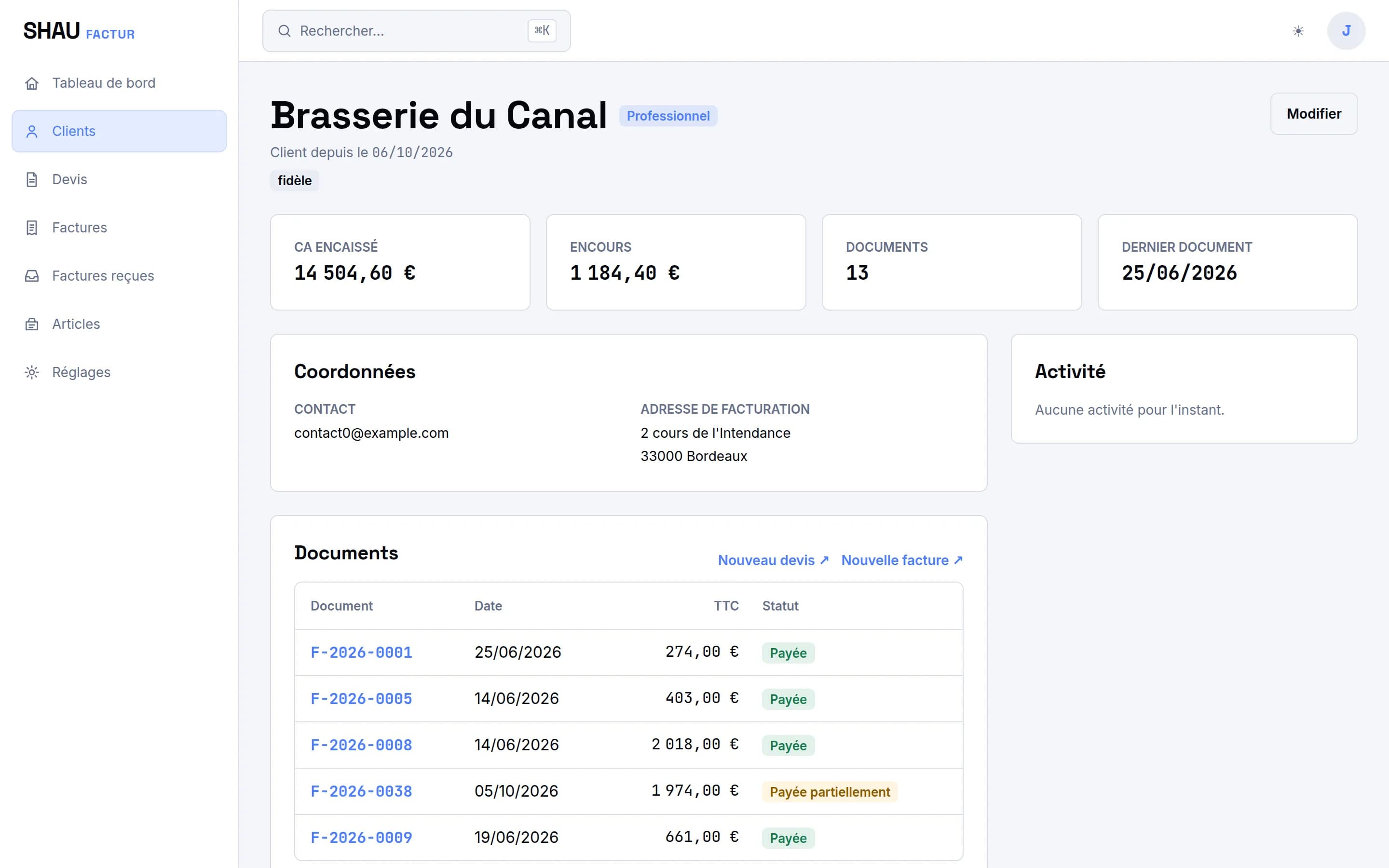Image resolution: width=1389 pixels, height=868 pixels.
Task: Select Devis in the sidebar
Action: 120,180
